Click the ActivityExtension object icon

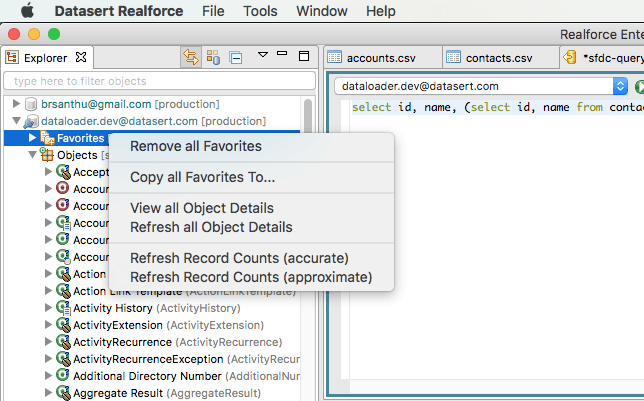pos(63,325)
